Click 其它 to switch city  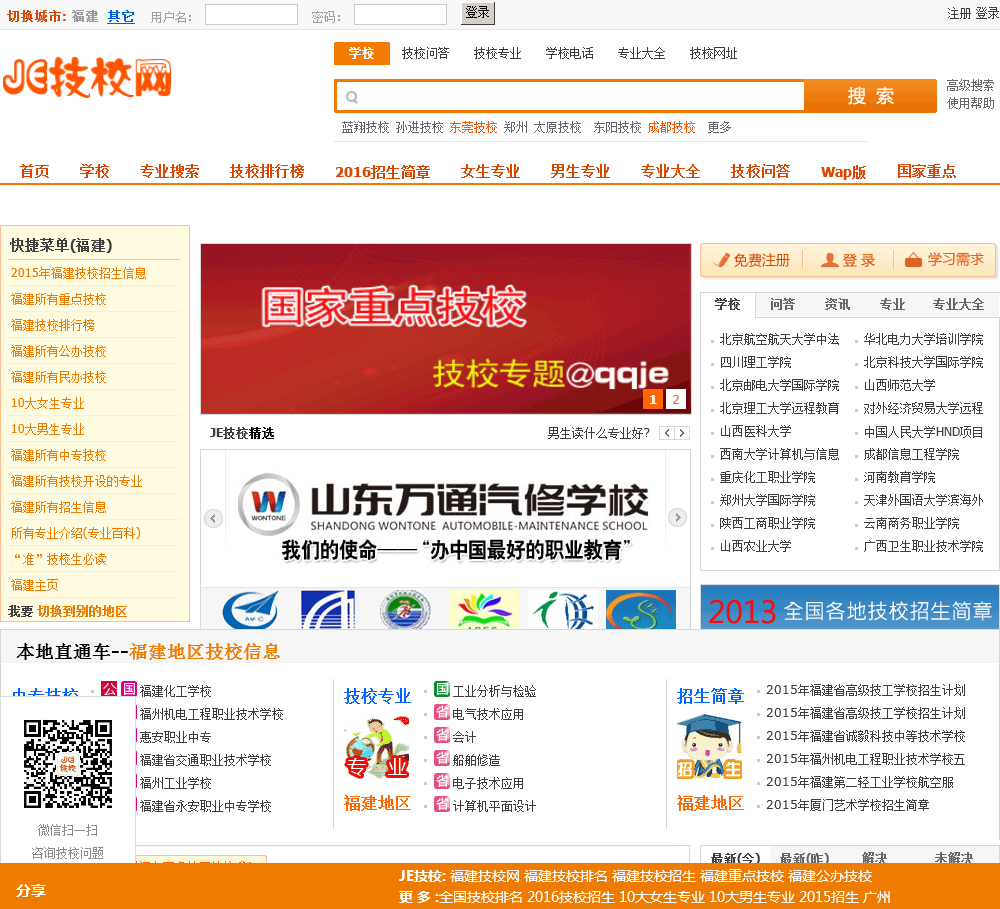coord(121,16)
